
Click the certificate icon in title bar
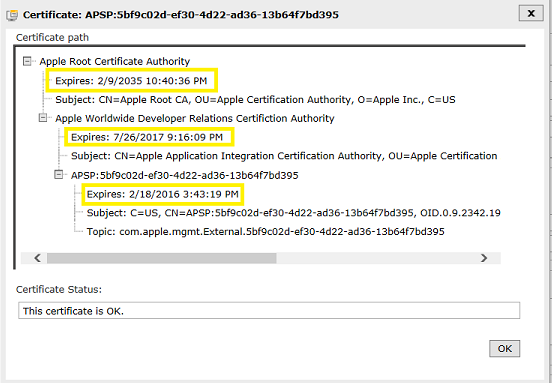click(x=12, y=15)
